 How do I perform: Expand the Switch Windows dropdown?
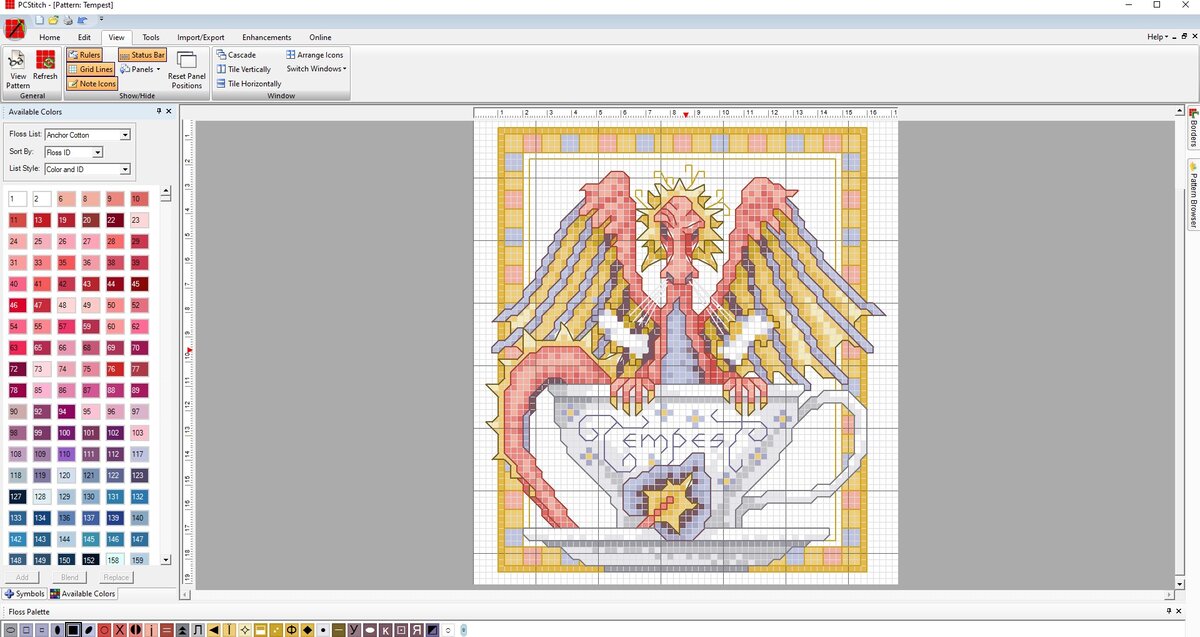[x=316, y=69]
